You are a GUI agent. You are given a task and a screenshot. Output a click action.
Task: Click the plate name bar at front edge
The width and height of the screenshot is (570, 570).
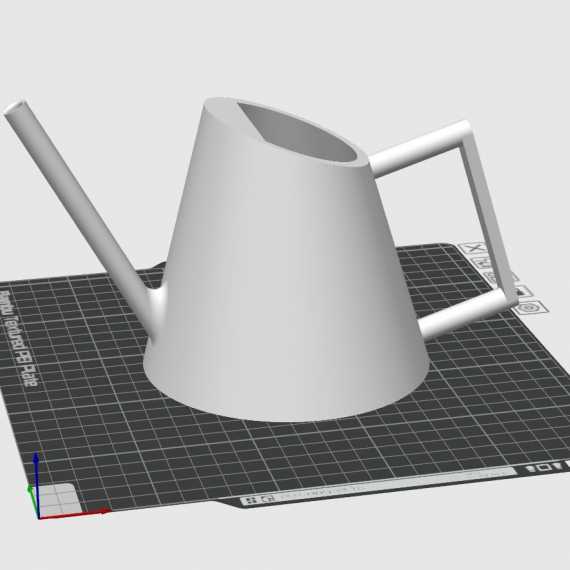[x=378, y=486]
